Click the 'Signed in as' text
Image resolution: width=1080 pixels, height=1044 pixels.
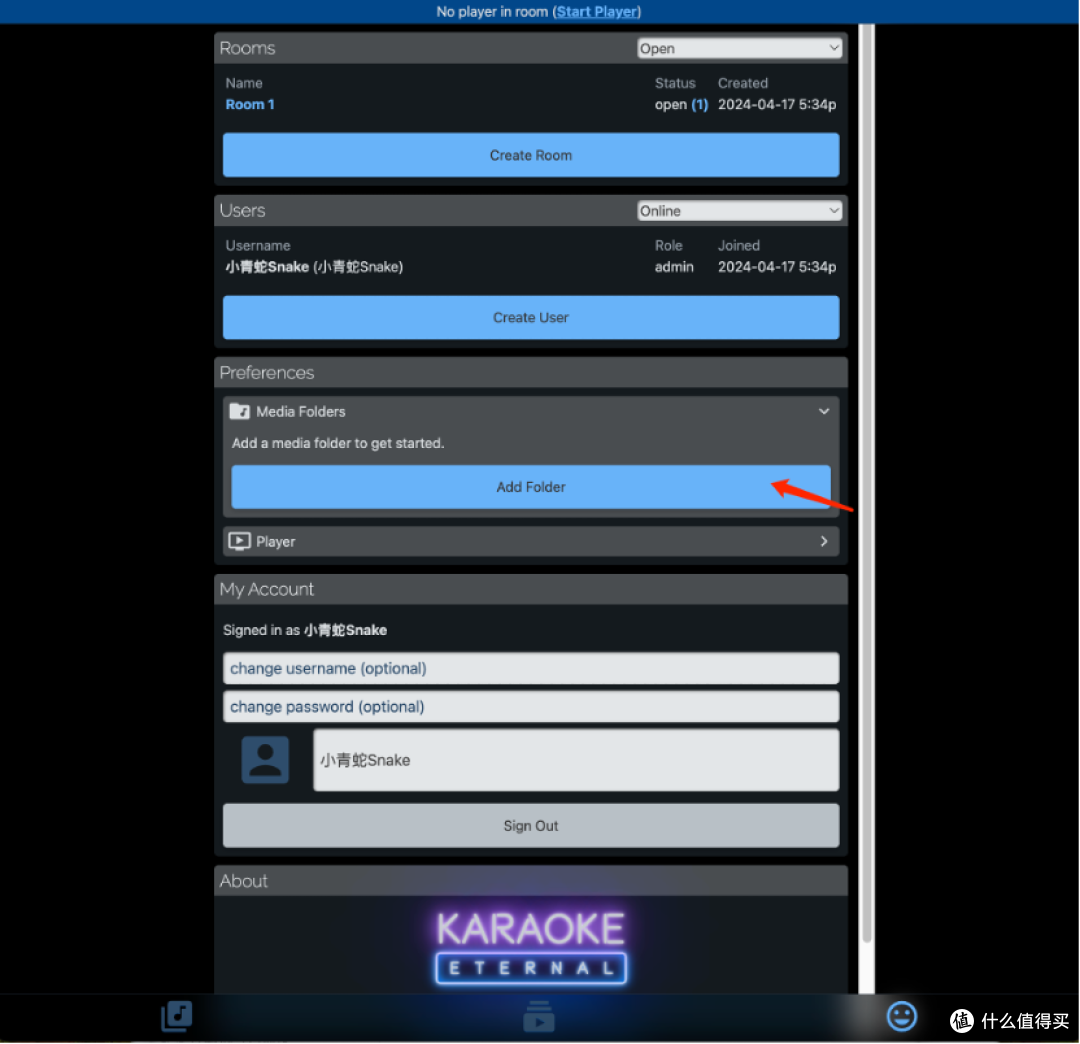[262, 630]
